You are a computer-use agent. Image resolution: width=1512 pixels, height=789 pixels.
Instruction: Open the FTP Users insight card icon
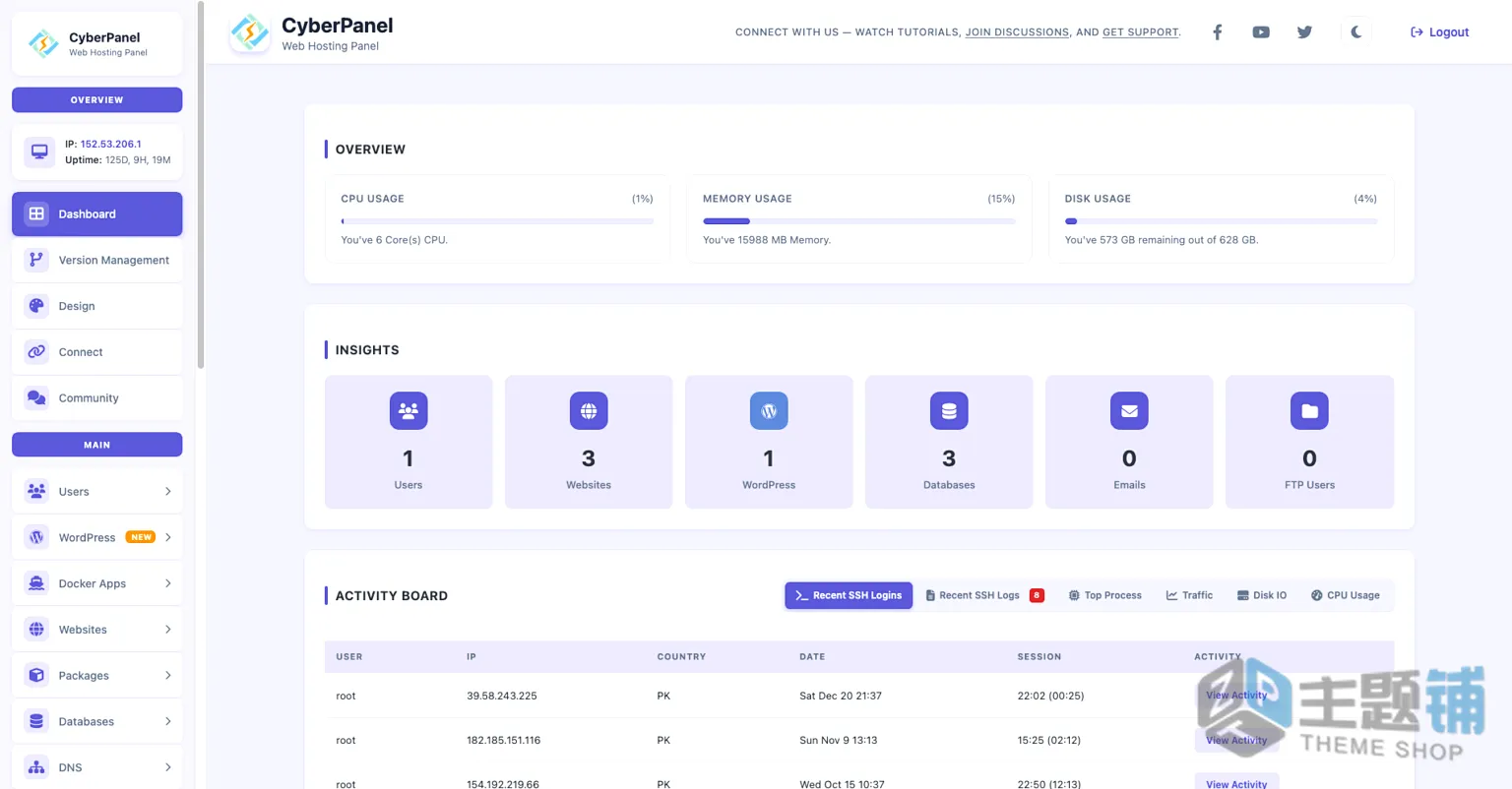tap(1309, 411)
